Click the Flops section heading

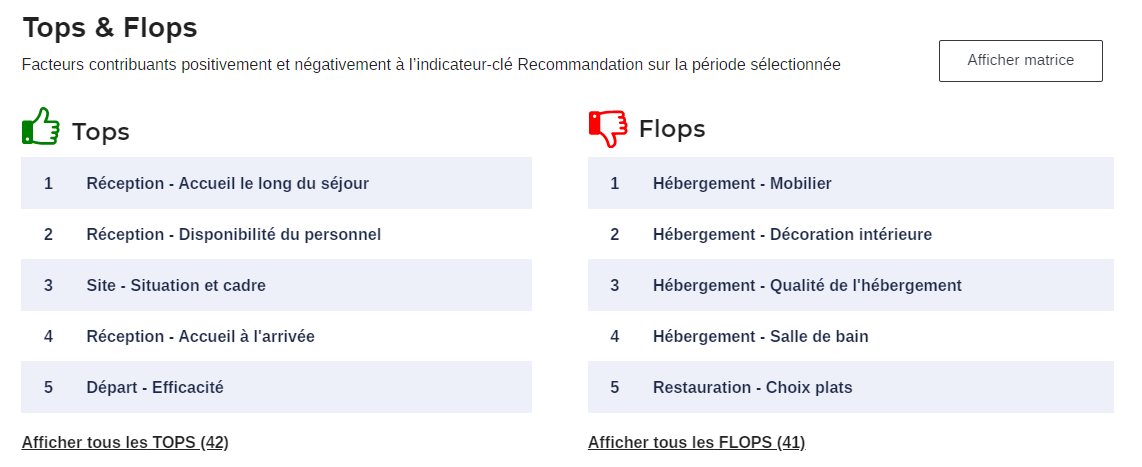(672, 129)
